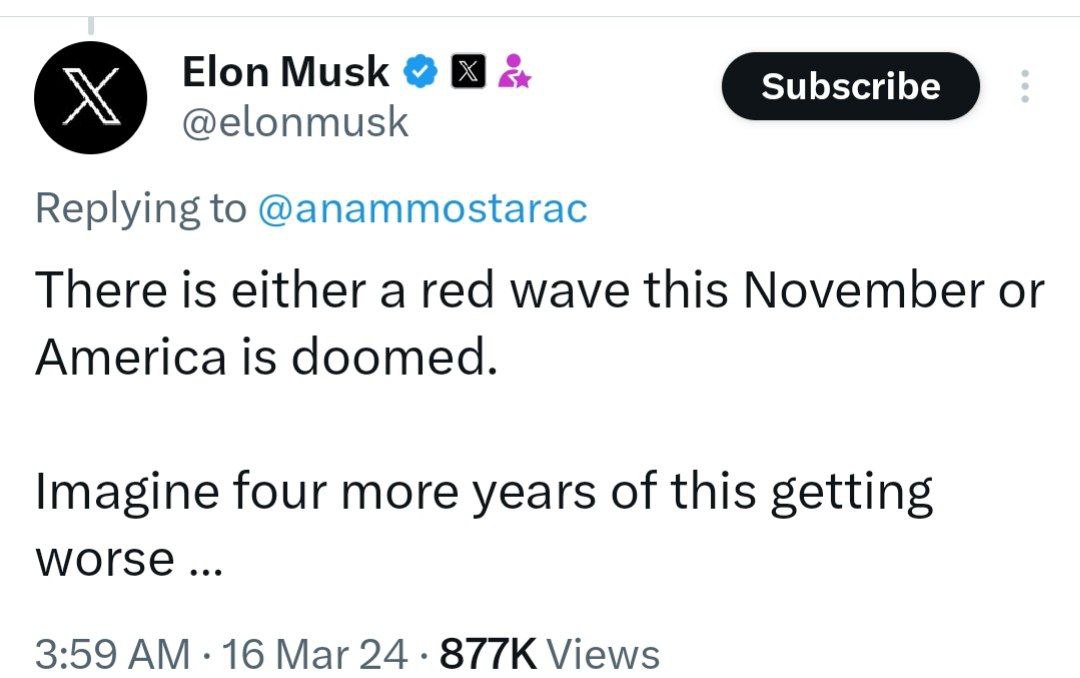Click the word "worse" in the tweet

[105, 558]
